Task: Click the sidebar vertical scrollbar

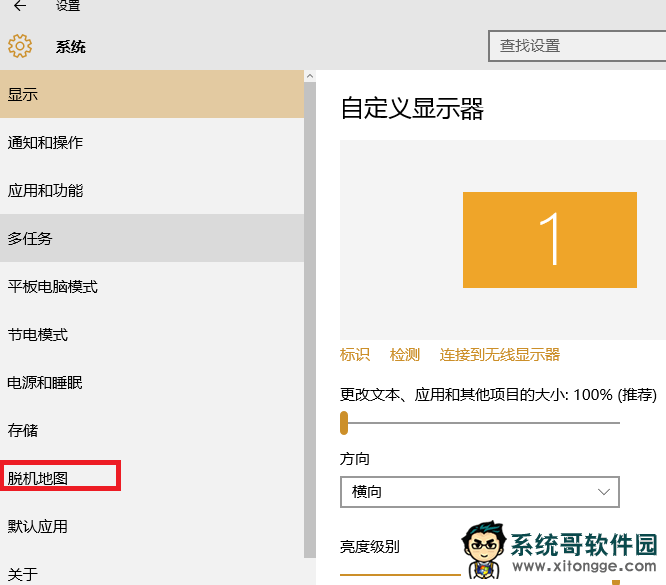Action: [x=310, y=300]
